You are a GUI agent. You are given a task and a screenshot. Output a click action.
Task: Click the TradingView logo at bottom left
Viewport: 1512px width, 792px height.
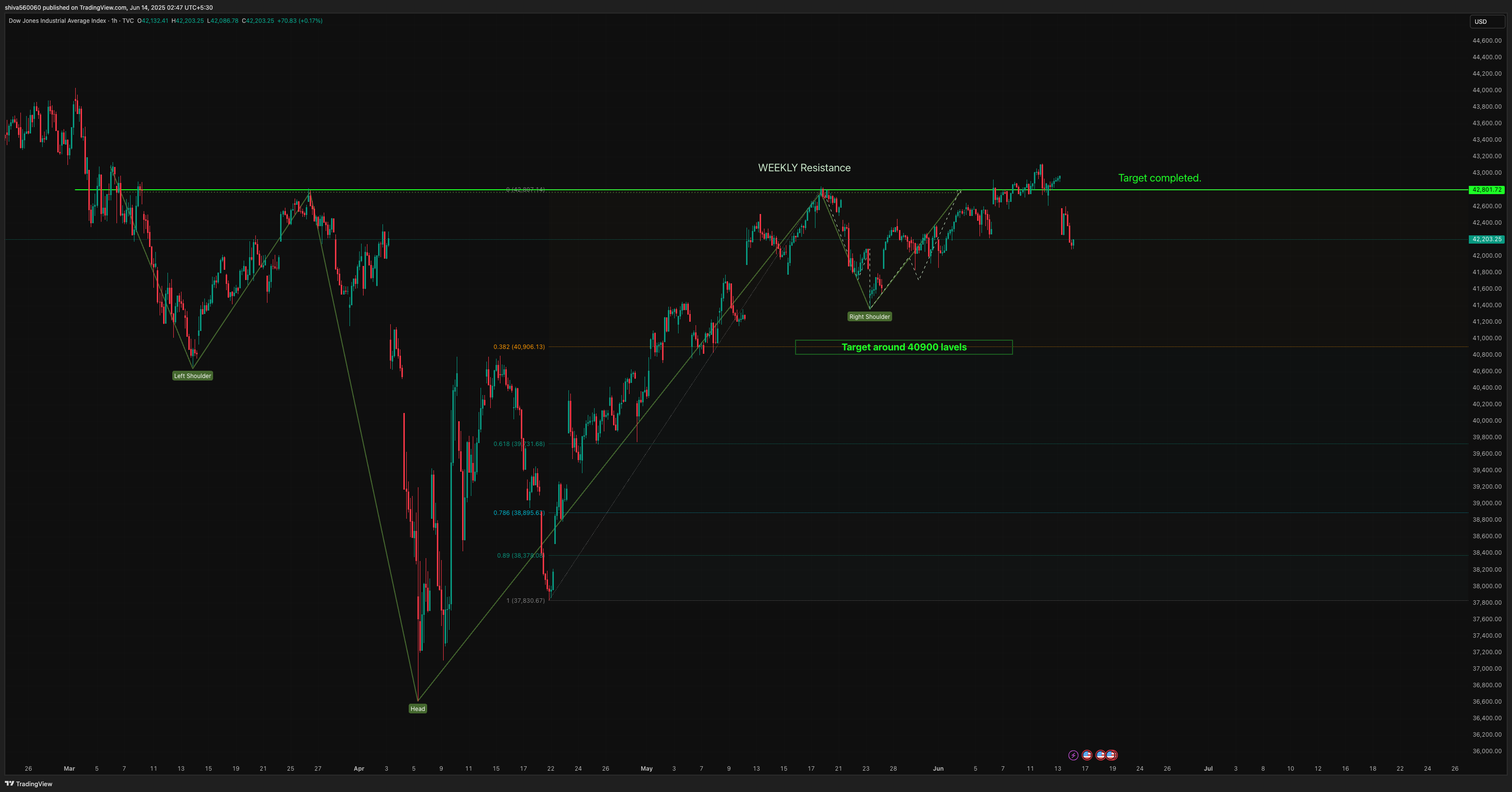point(29,784)
